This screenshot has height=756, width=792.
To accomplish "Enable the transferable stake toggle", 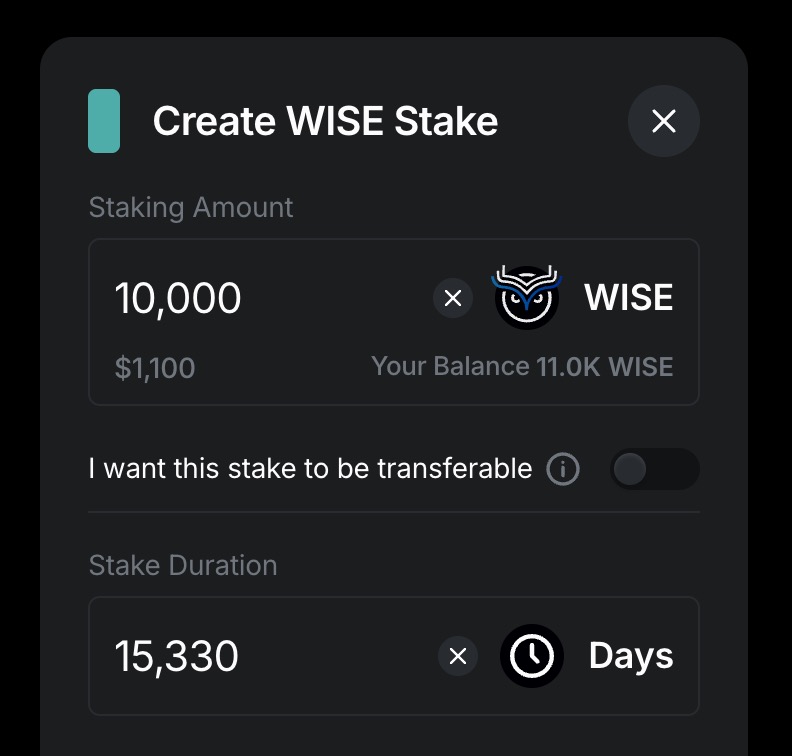I will tap(654, 469).
